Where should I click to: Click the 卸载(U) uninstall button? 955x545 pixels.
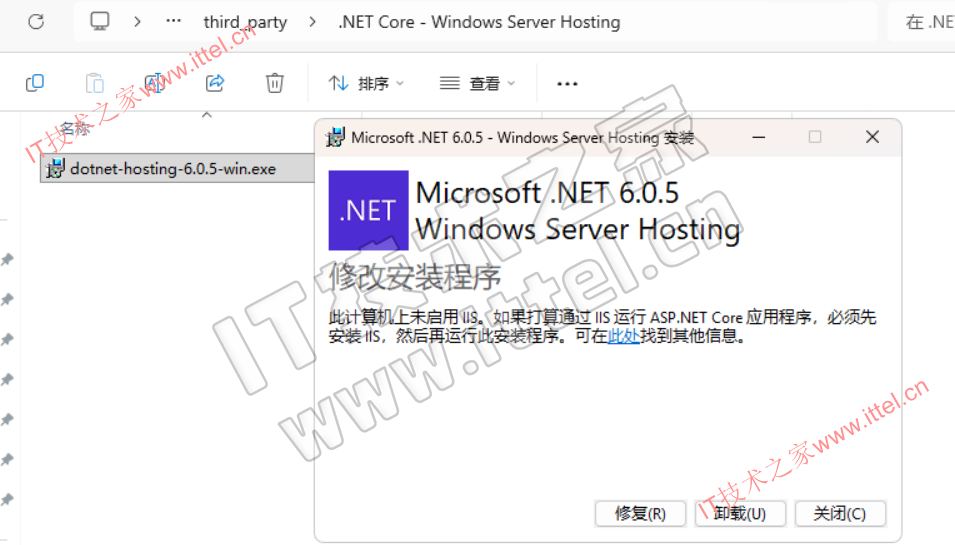(x=741, y=514)
